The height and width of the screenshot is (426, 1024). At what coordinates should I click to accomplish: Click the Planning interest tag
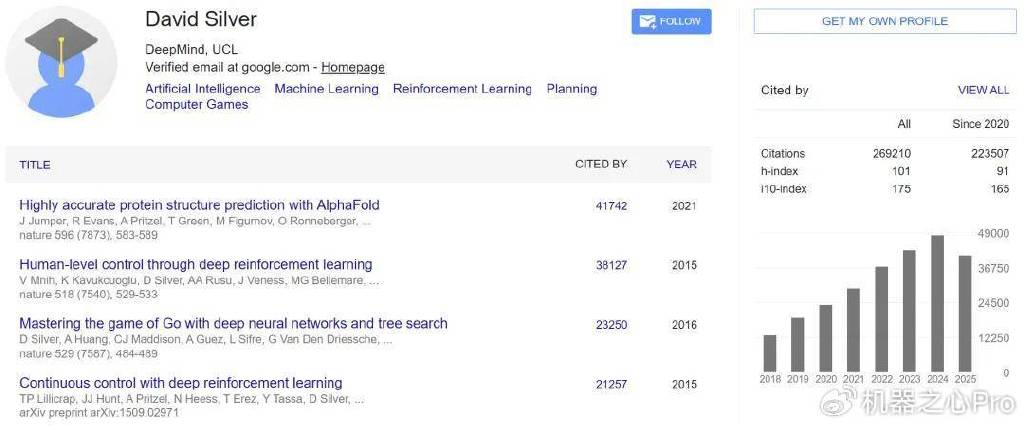click(571, 89)
